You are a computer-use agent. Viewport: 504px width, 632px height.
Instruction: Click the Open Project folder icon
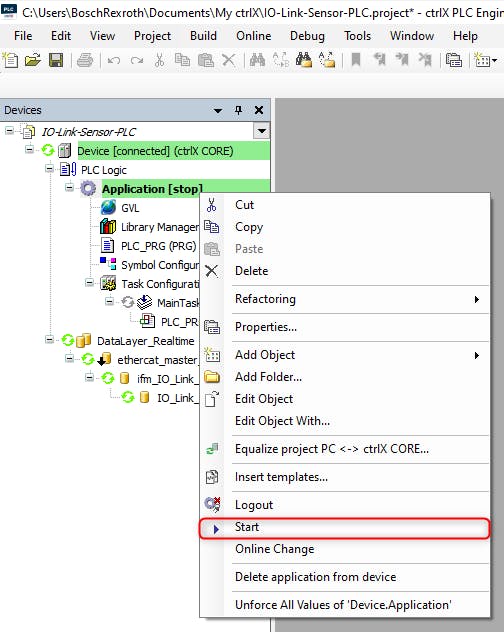[33, 60]
